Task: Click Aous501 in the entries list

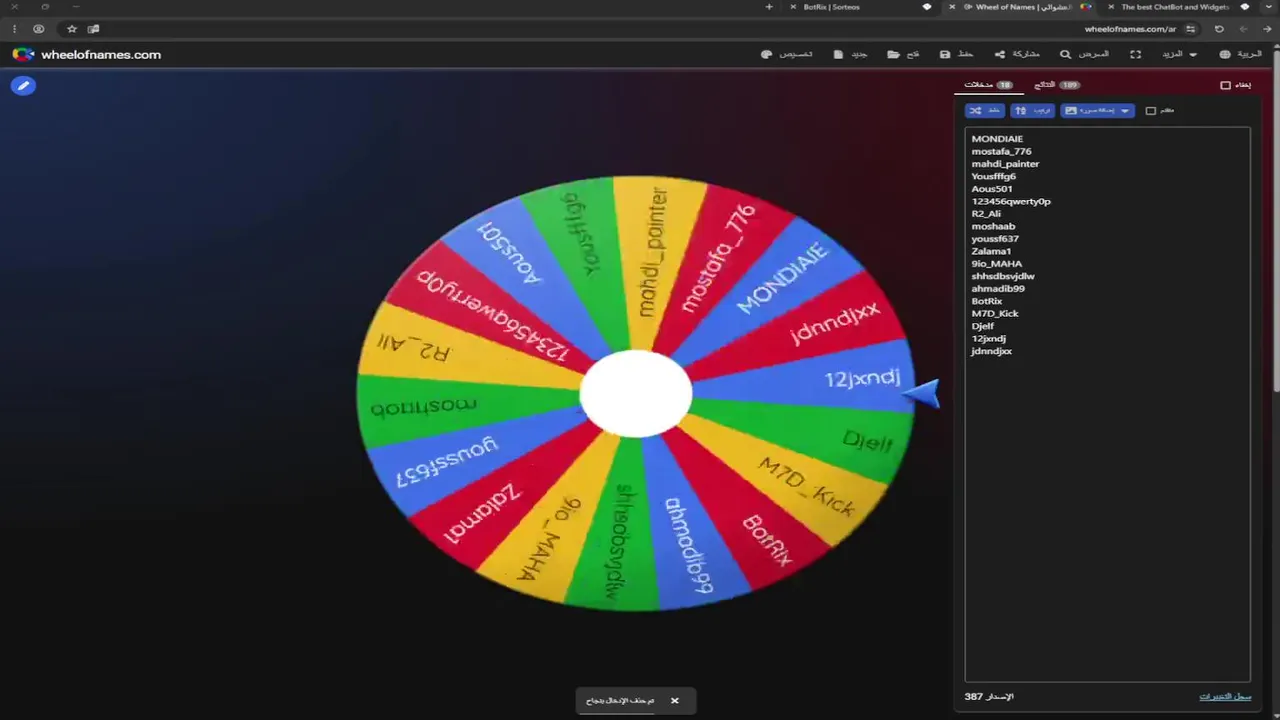Action: point(992,189)
